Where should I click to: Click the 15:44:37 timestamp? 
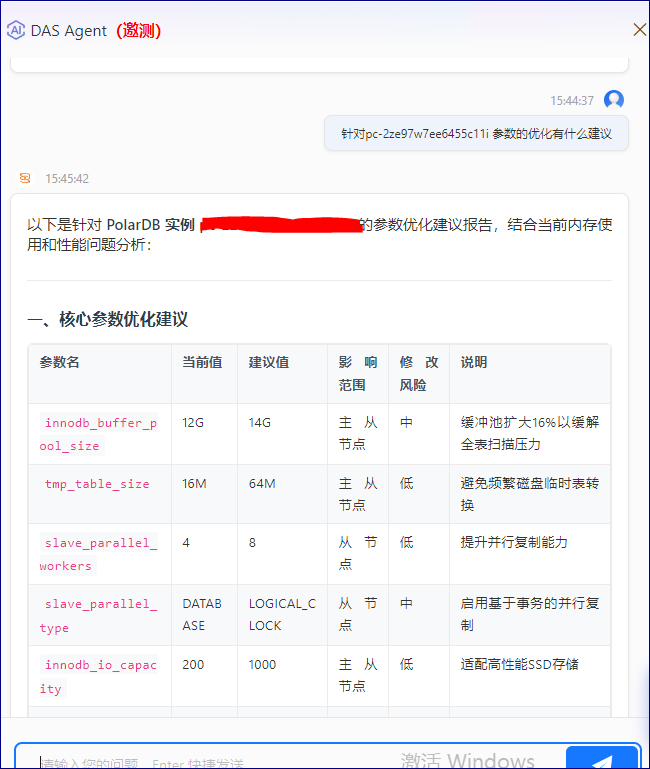click(572, 101)
